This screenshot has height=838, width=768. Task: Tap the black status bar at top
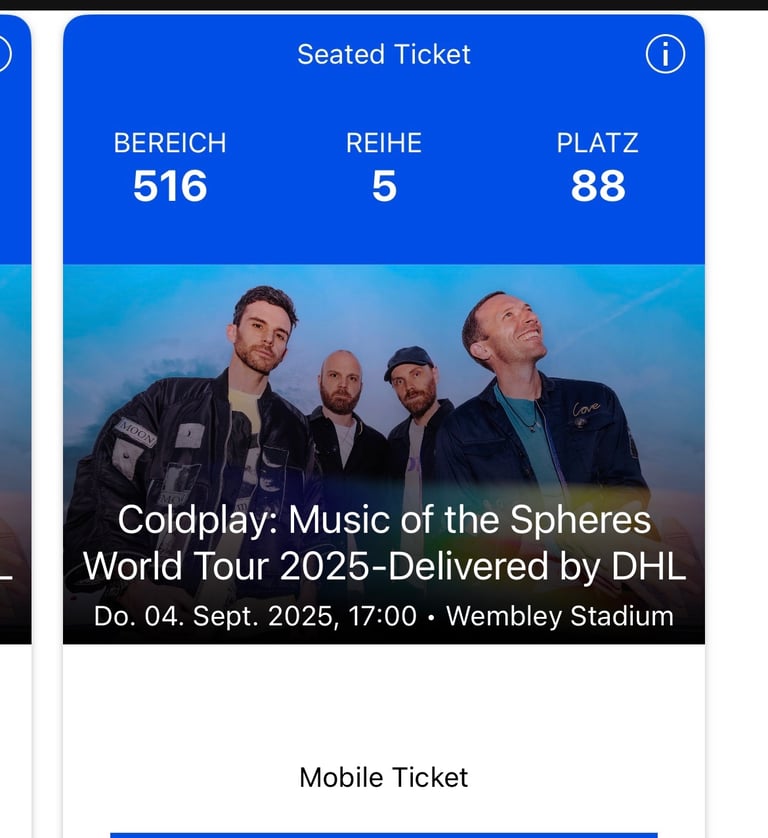pos(384,5)
